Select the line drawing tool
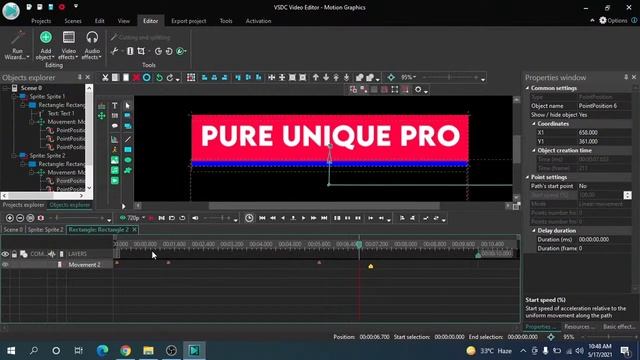 coord(128,140)
